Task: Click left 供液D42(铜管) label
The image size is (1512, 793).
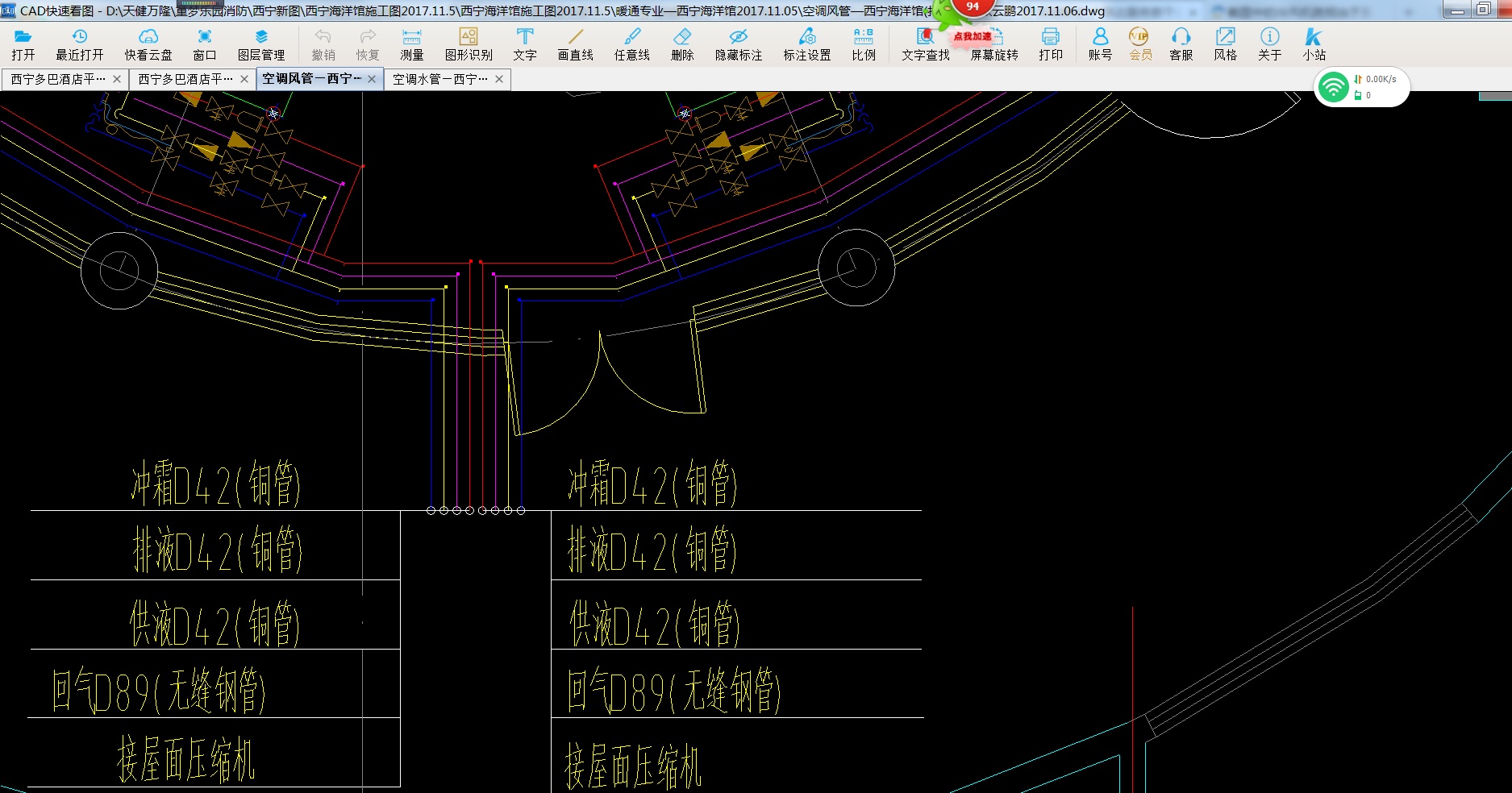Action: click(215, 623)
